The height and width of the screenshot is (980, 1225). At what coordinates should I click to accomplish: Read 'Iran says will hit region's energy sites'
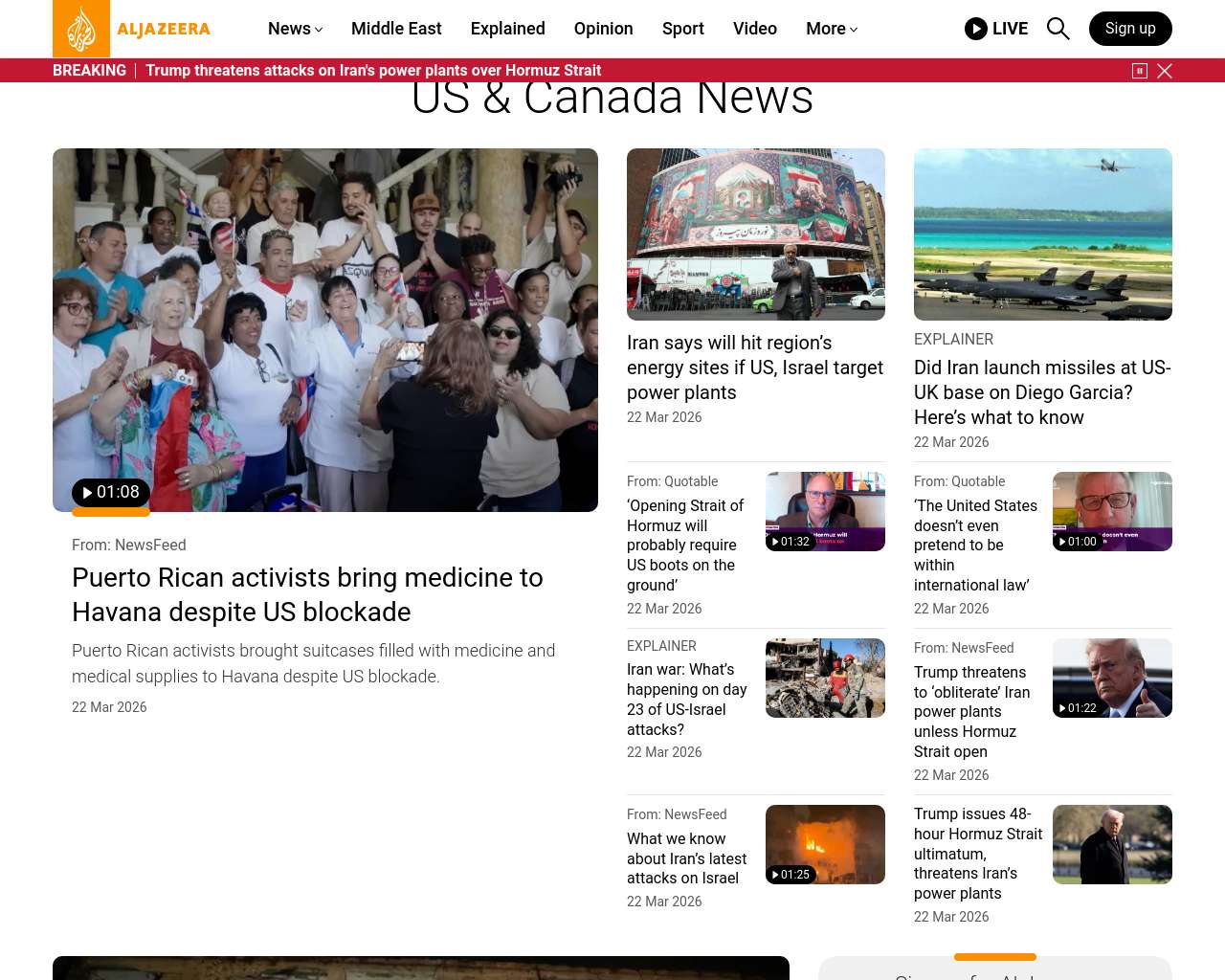[755, 367]
